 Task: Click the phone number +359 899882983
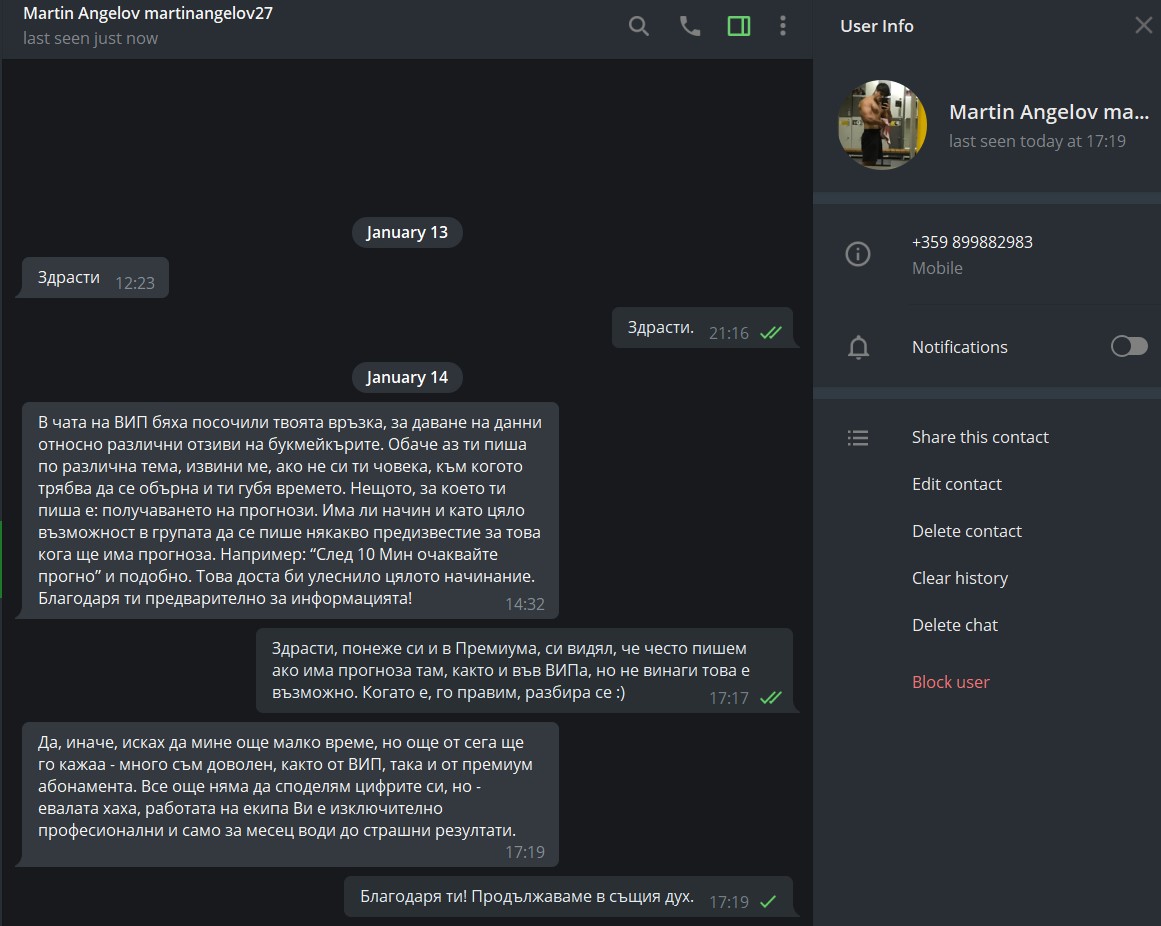click(x=972, y=242)
